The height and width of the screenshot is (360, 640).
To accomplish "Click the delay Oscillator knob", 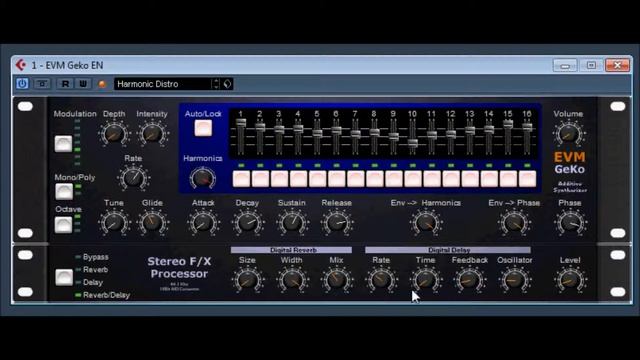I will pos(514,280).
